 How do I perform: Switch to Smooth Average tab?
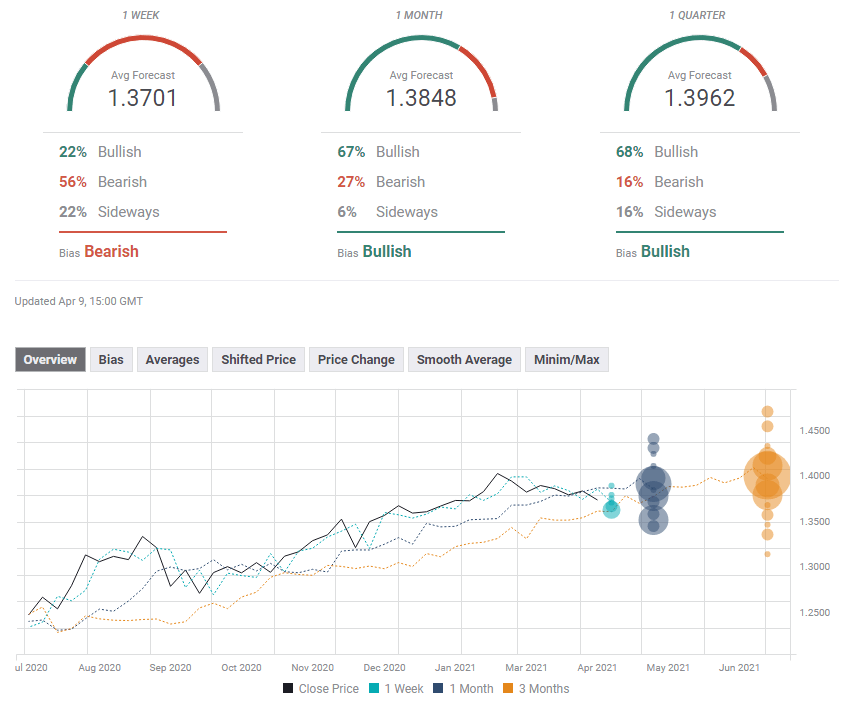pos(464,360)
